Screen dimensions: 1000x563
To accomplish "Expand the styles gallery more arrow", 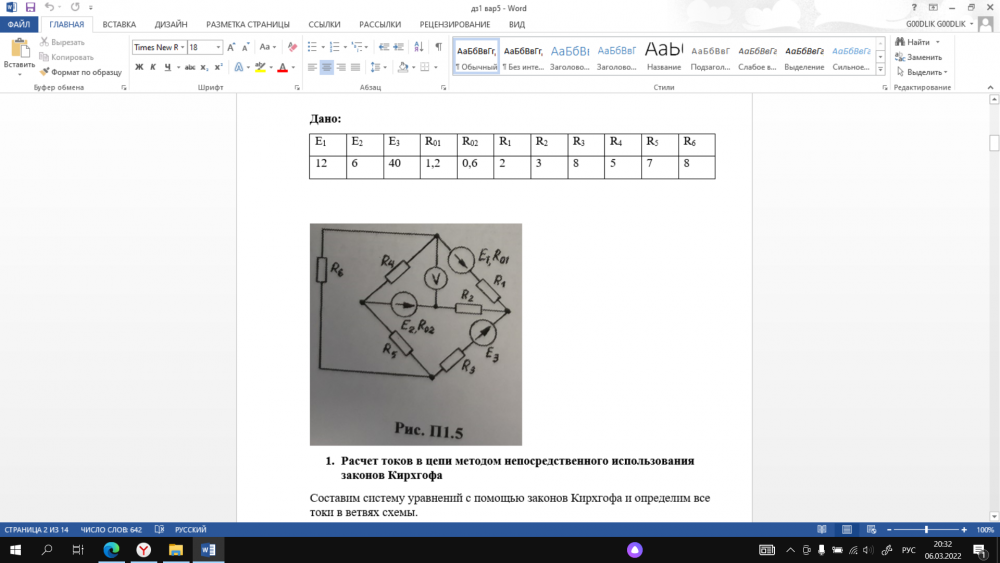I will pos(880,69).
